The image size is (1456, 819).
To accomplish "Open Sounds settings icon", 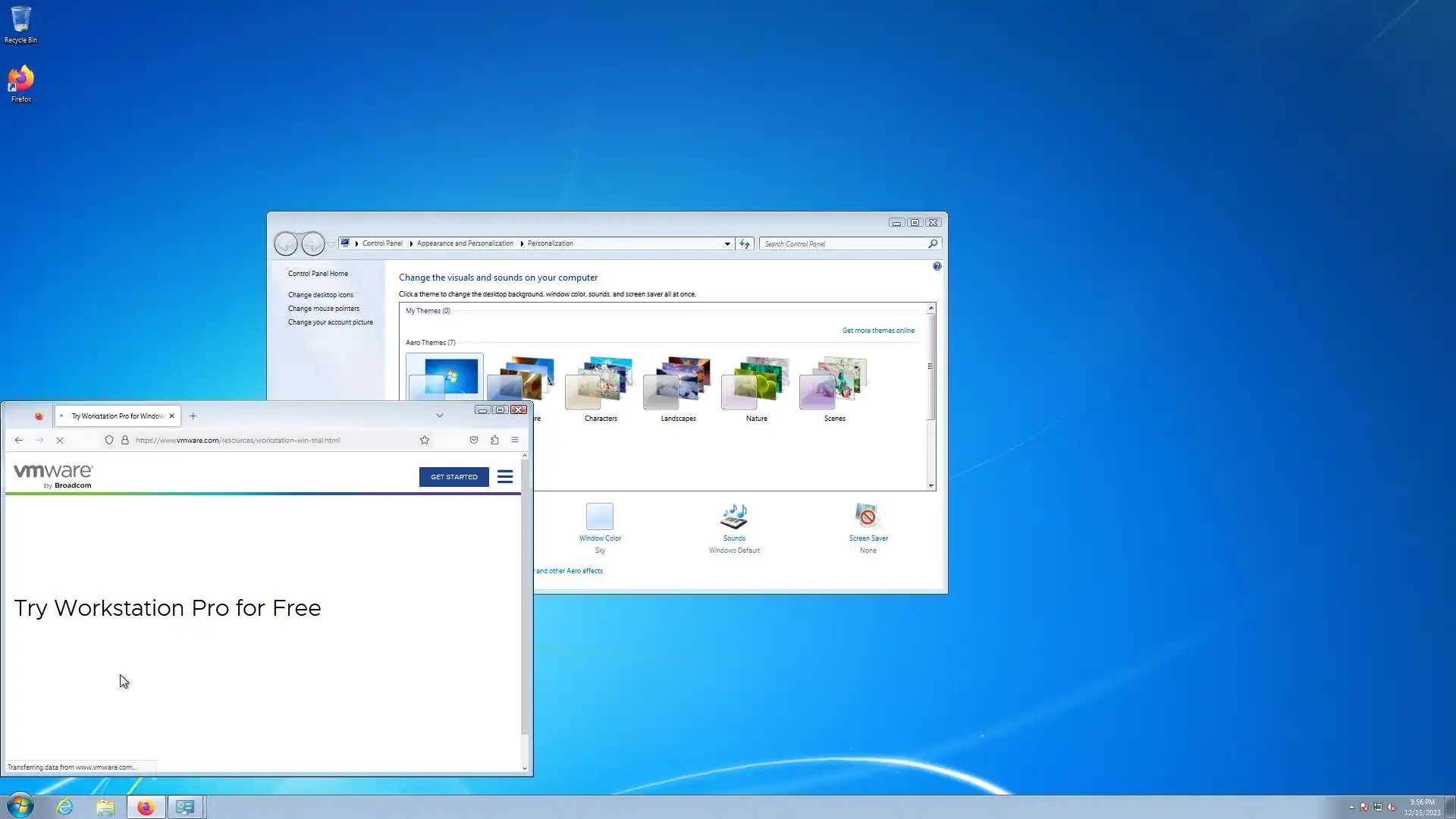I will point(733,517).
